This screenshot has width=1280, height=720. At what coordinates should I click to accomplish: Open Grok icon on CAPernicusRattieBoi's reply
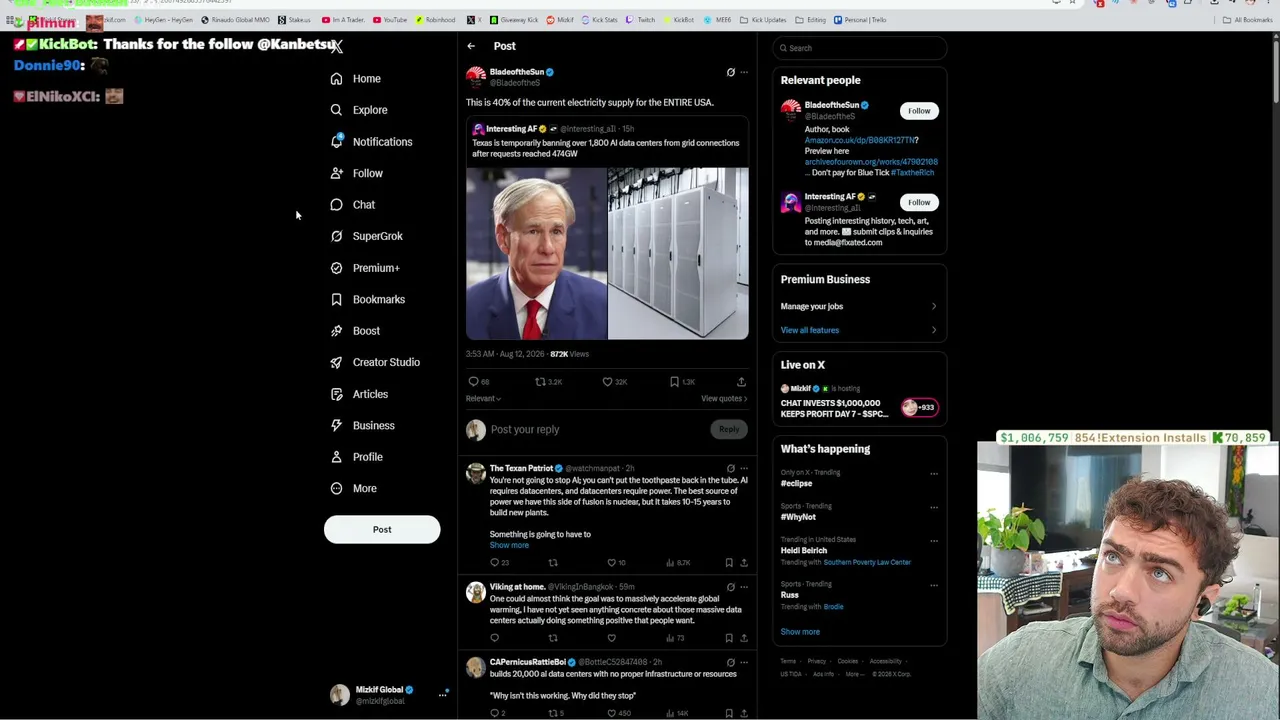point(730,662)
